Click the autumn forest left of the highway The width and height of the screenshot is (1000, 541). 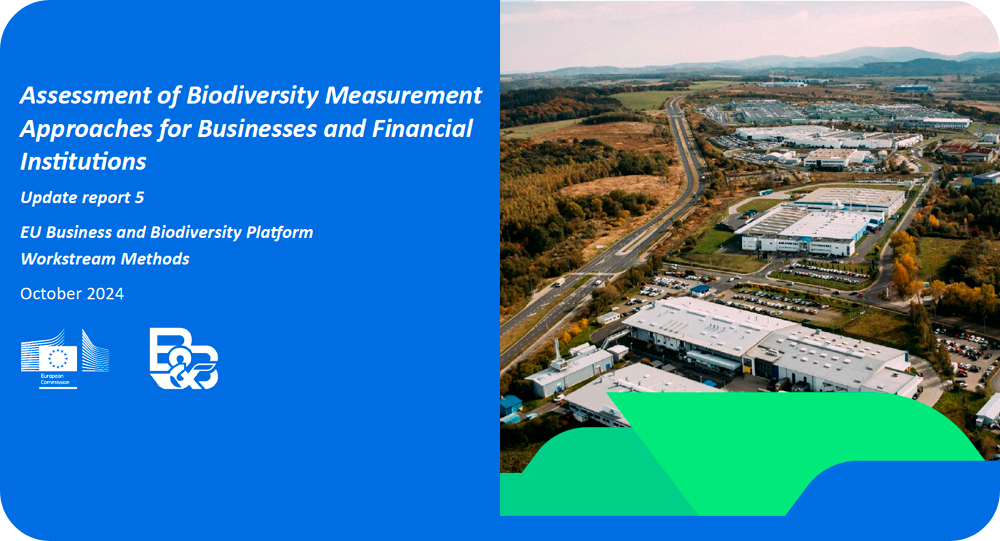[560, 200]
